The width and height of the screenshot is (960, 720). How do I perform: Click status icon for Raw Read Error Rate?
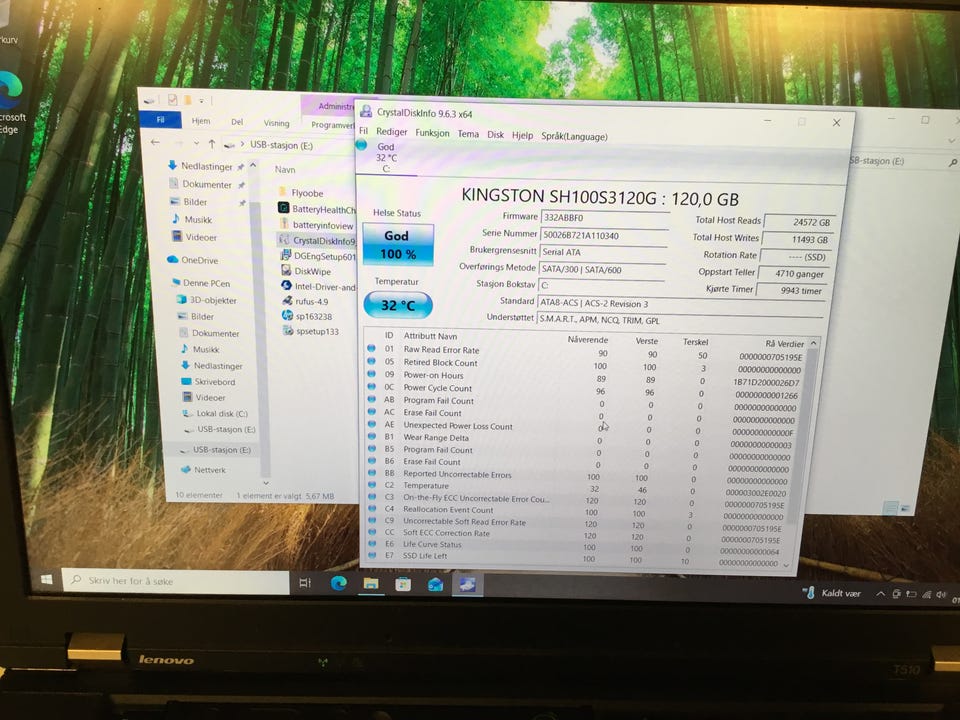coord(371,348)
